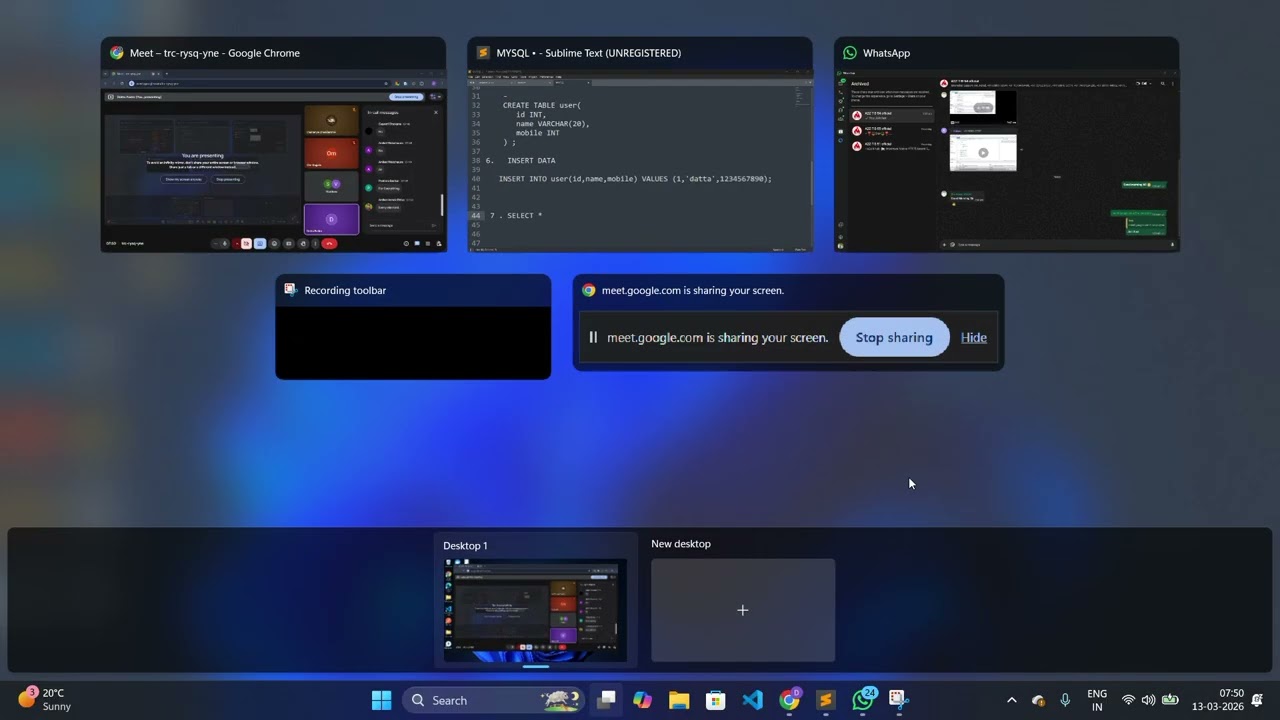Click the Chrome icon in Meet window title

(117, 53)
